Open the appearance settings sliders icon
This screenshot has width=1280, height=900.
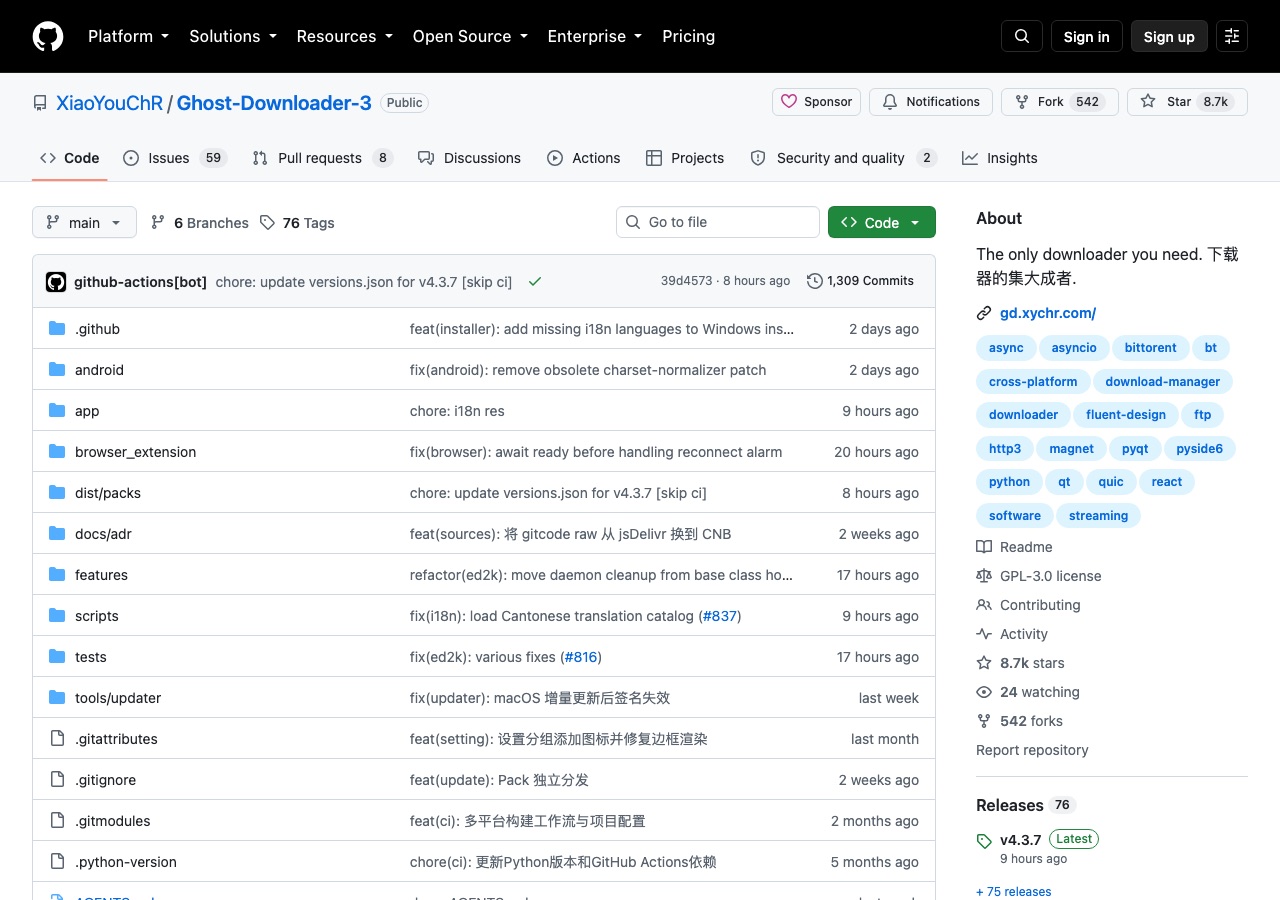point(1232,36)
